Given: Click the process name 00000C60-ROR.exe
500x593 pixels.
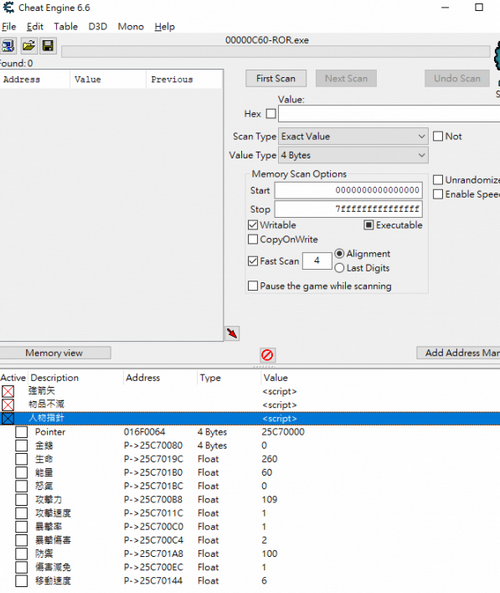Looking at the screenshot, I should coord(267,40).
